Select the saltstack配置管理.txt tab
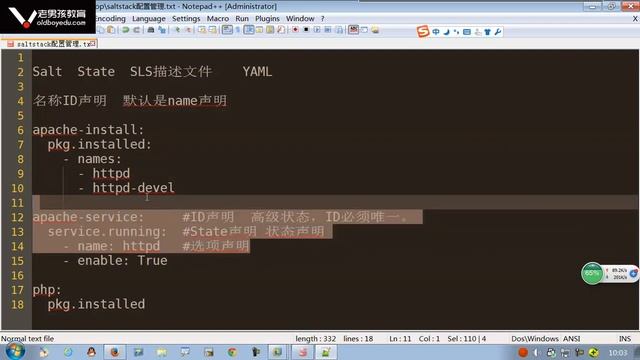 click(x=51, y=44)
